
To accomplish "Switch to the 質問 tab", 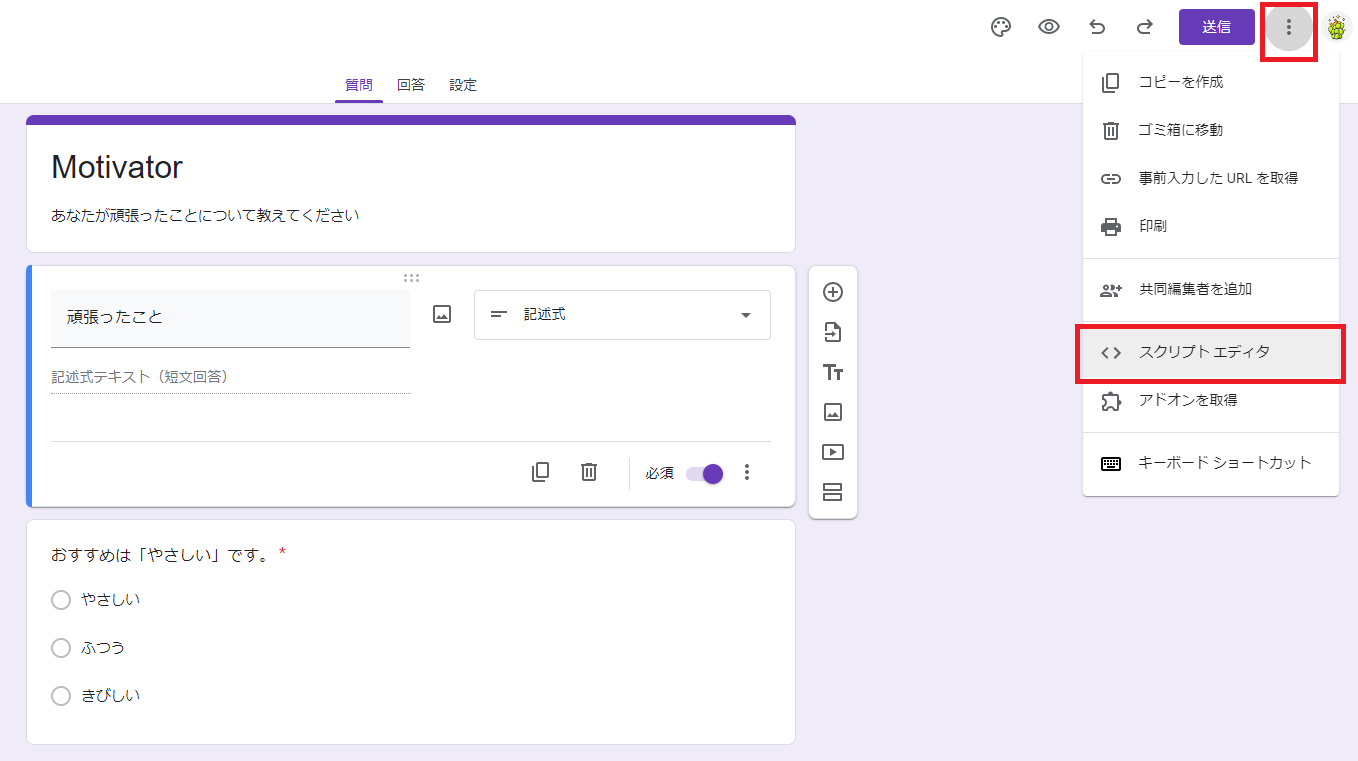I will pyautogui.click(x=359, y=85).
